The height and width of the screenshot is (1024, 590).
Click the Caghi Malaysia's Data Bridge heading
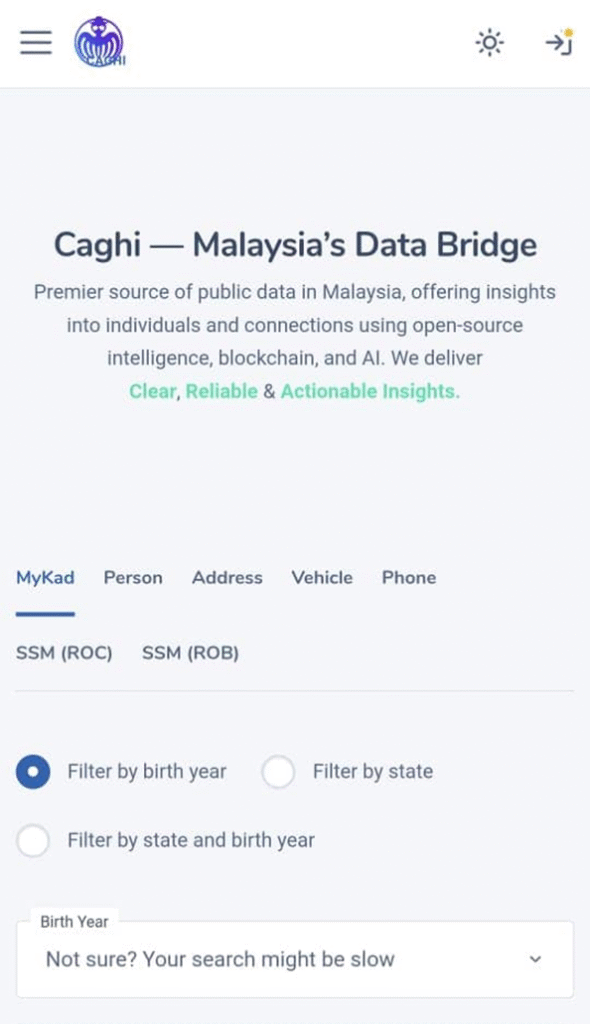coord(295,245)
